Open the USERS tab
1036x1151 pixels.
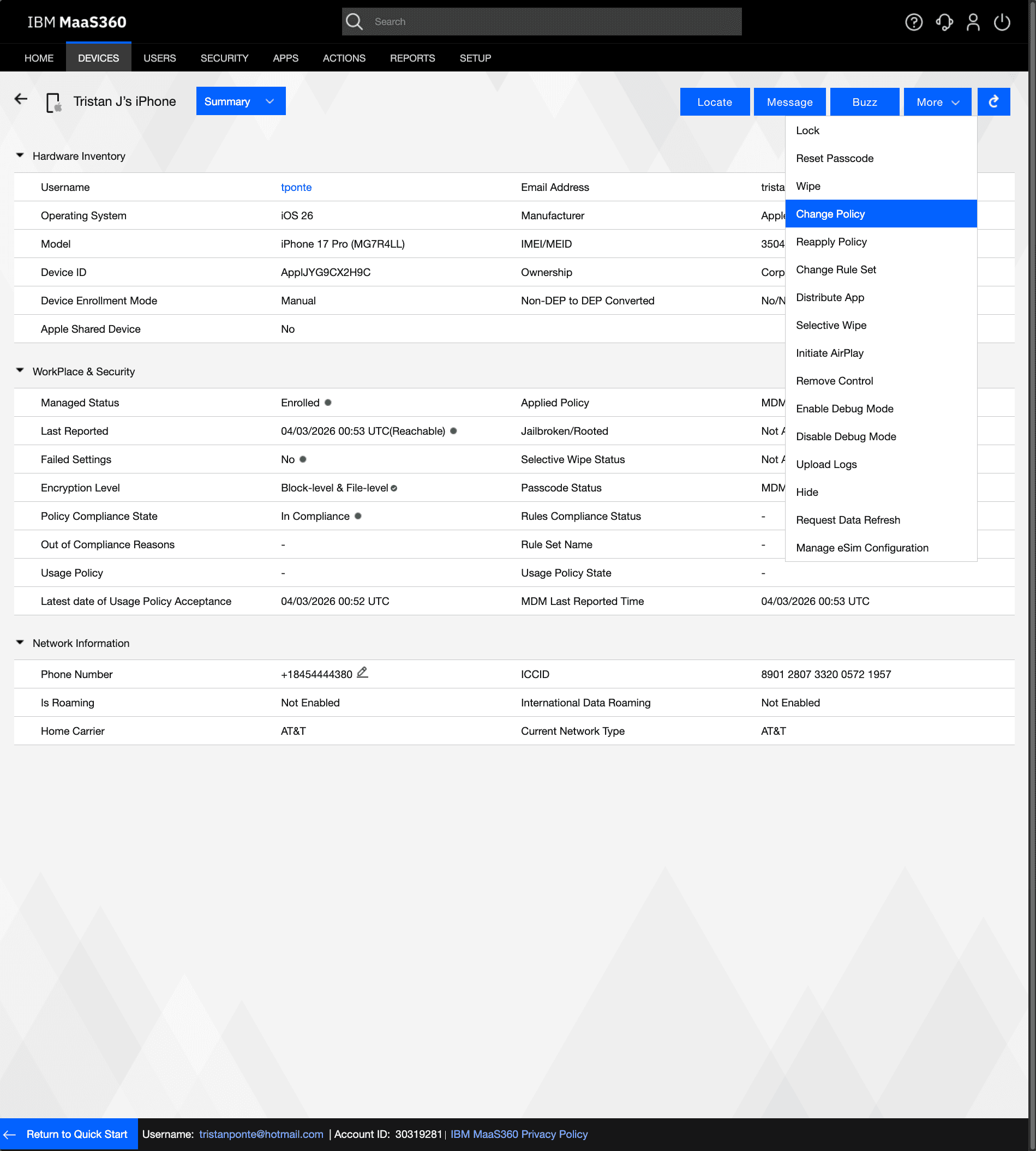159,58
